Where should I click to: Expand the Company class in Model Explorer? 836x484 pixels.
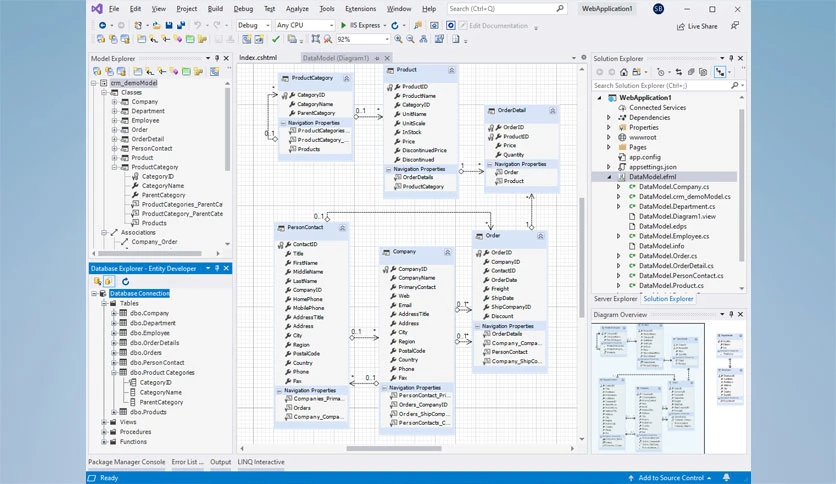click(114, 102)
